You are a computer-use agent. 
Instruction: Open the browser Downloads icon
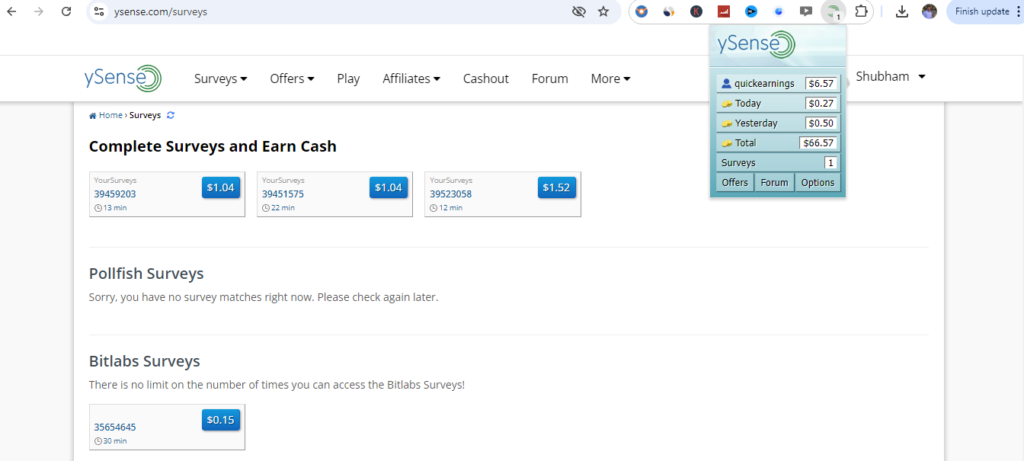click(x=902, y=11)
